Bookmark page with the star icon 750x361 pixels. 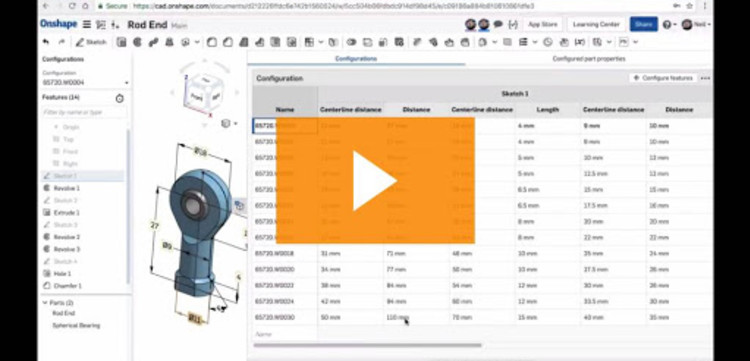(x=690, y=6)
